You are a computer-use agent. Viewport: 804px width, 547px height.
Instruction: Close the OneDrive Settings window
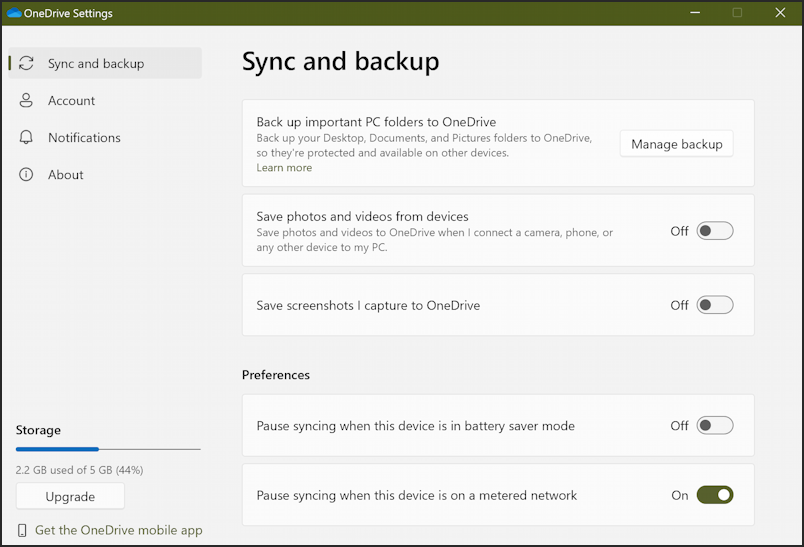(x=780, y=12)
